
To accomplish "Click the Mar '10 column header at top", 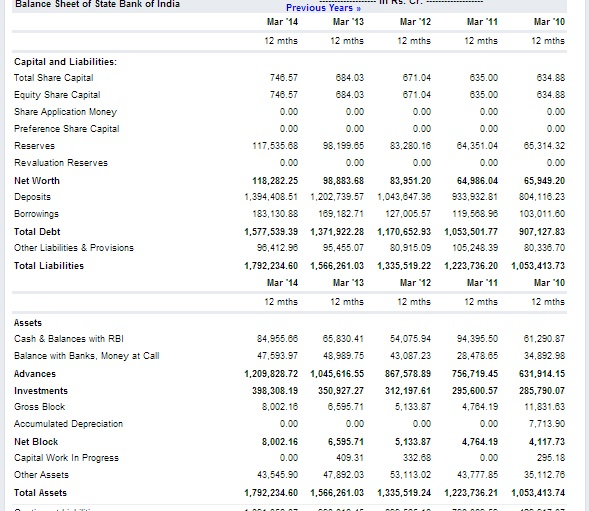I will (550, 22).
